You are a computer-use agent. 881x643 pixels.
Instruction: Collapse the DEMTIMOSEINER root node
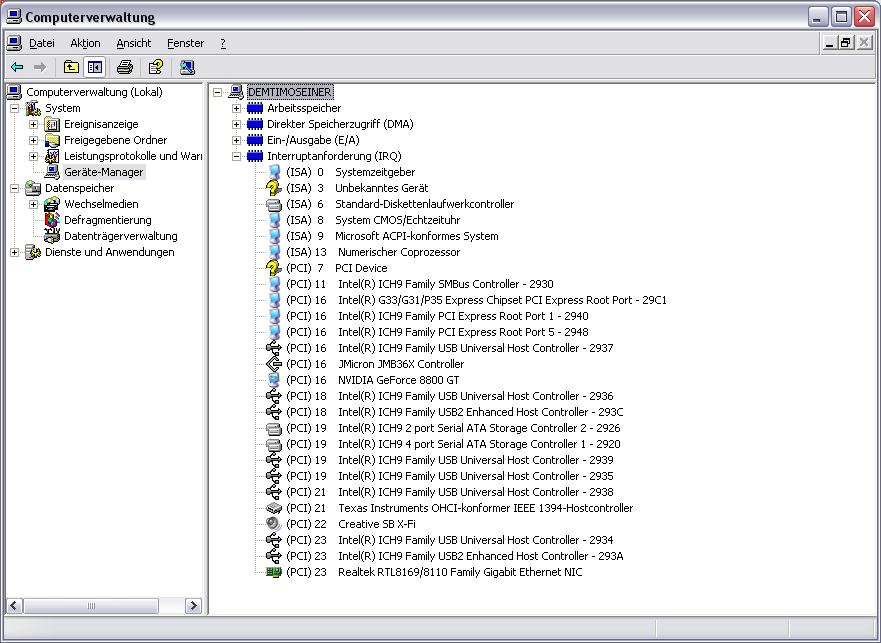pos(217,92)
